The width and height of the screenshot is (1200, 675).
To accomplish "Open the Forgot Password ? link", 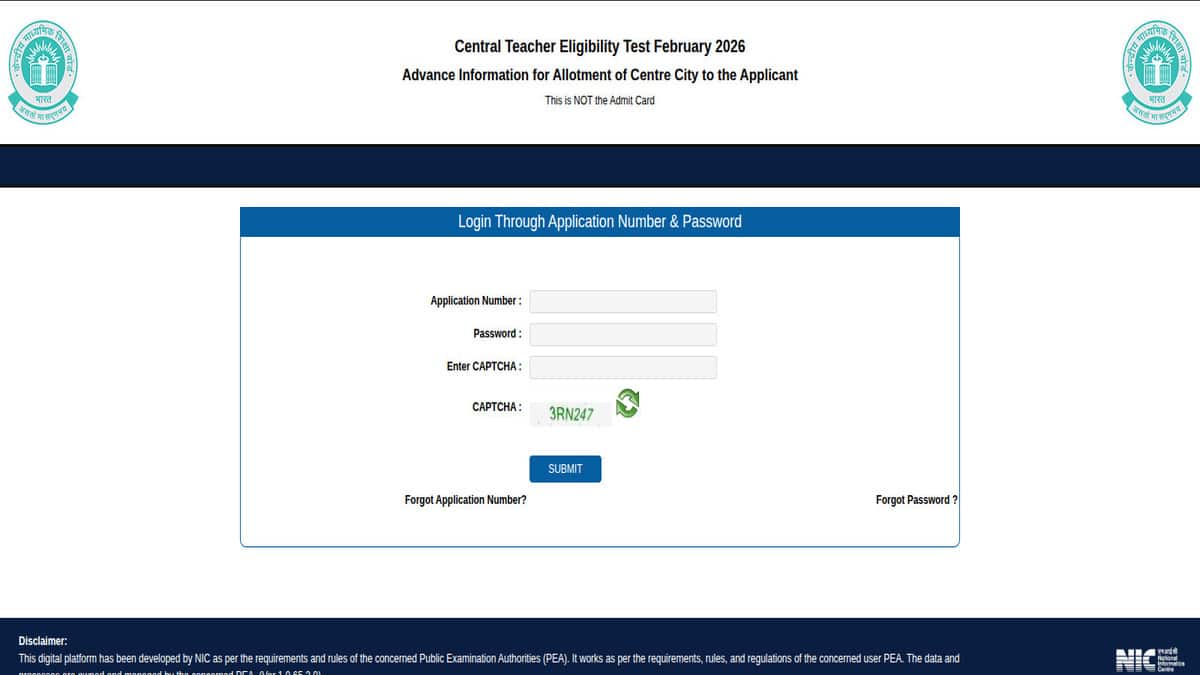I will (x=916, y=500).
